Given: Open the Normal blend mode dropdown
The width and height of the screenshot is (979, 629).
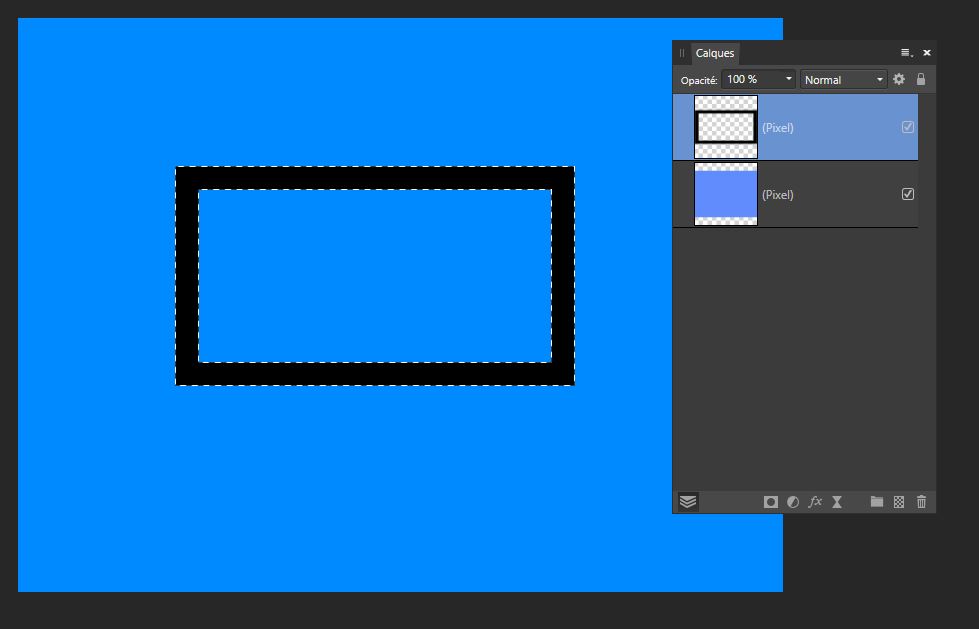Looking at the screenshot, I should pyautogui.click(x=844, y=79).
